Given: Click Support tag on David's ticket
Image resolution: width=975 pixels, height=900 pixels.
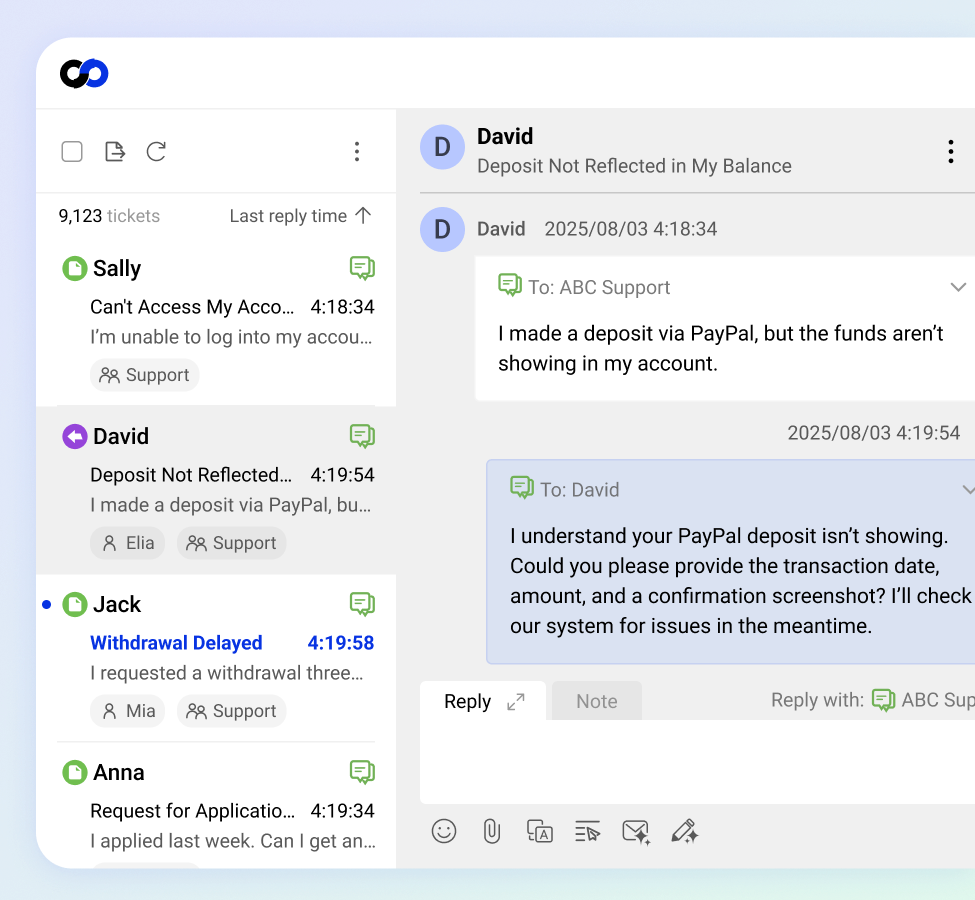Looking at the screenshot, I should coord(231,543).
